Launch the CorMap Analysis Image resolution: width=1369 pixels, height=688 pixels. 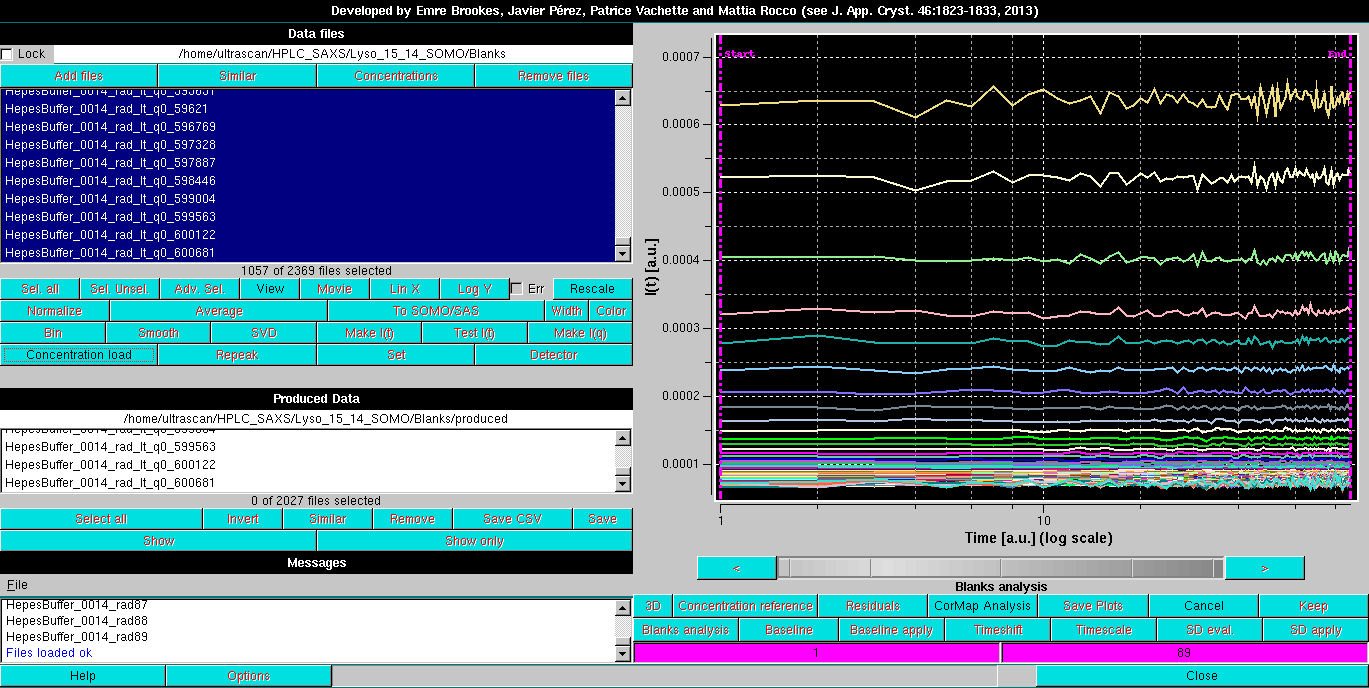[x=983, y=605]
